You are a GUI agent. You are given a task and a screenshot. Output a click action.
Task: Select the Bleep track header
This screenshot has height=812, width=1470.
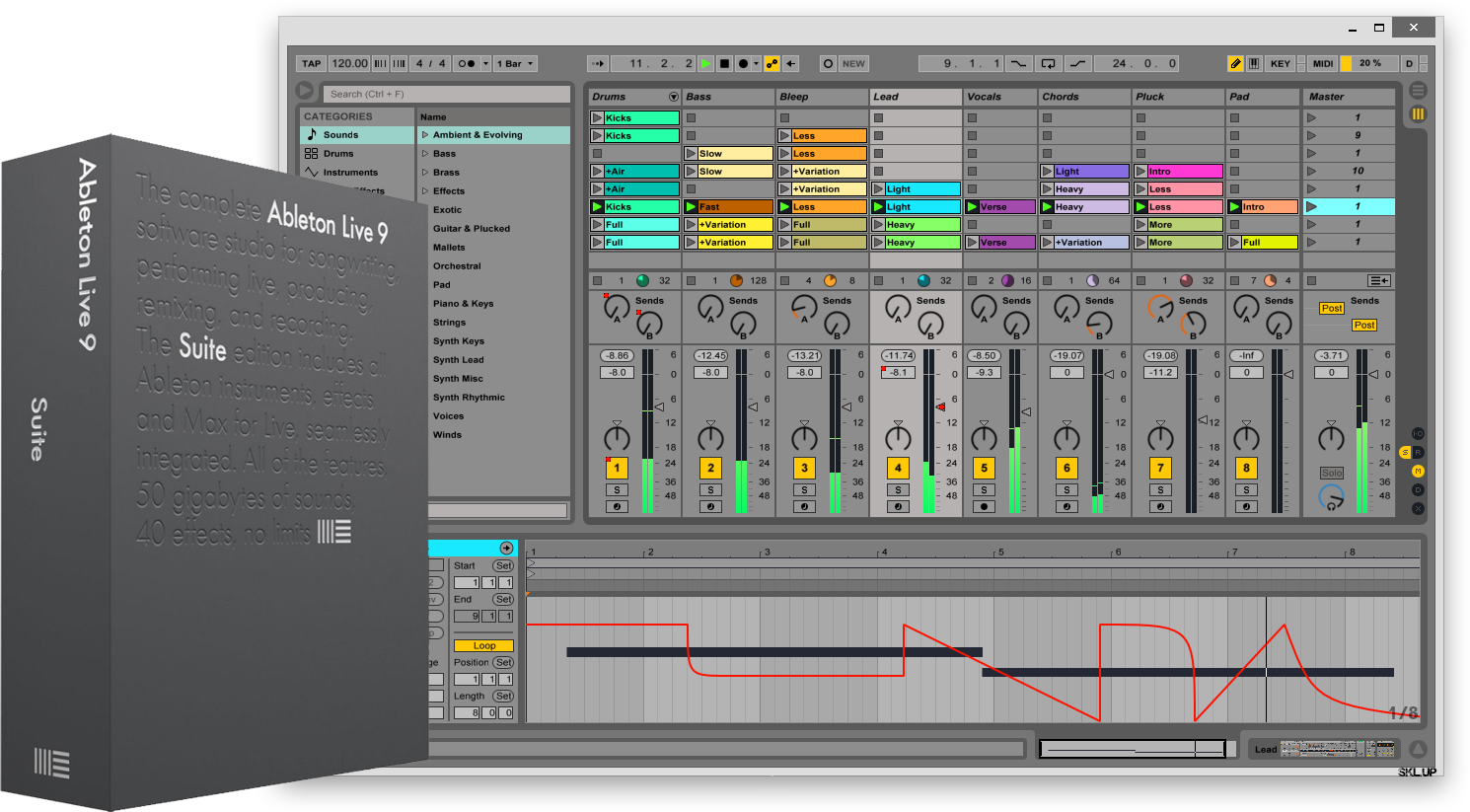click(x=822, y=97)
